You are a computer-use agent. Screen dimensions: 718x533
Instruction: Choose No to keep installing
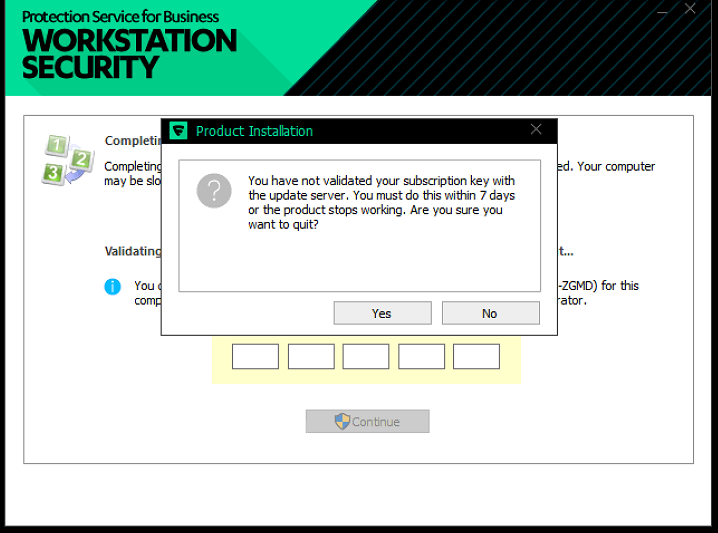click(x=490, y=313)
